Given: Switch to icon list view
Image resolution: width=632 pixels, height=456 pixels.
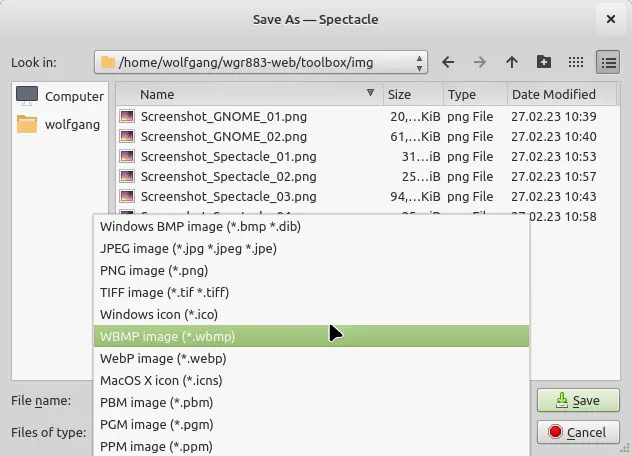Looking at the screenshot, I should (576, 62).
